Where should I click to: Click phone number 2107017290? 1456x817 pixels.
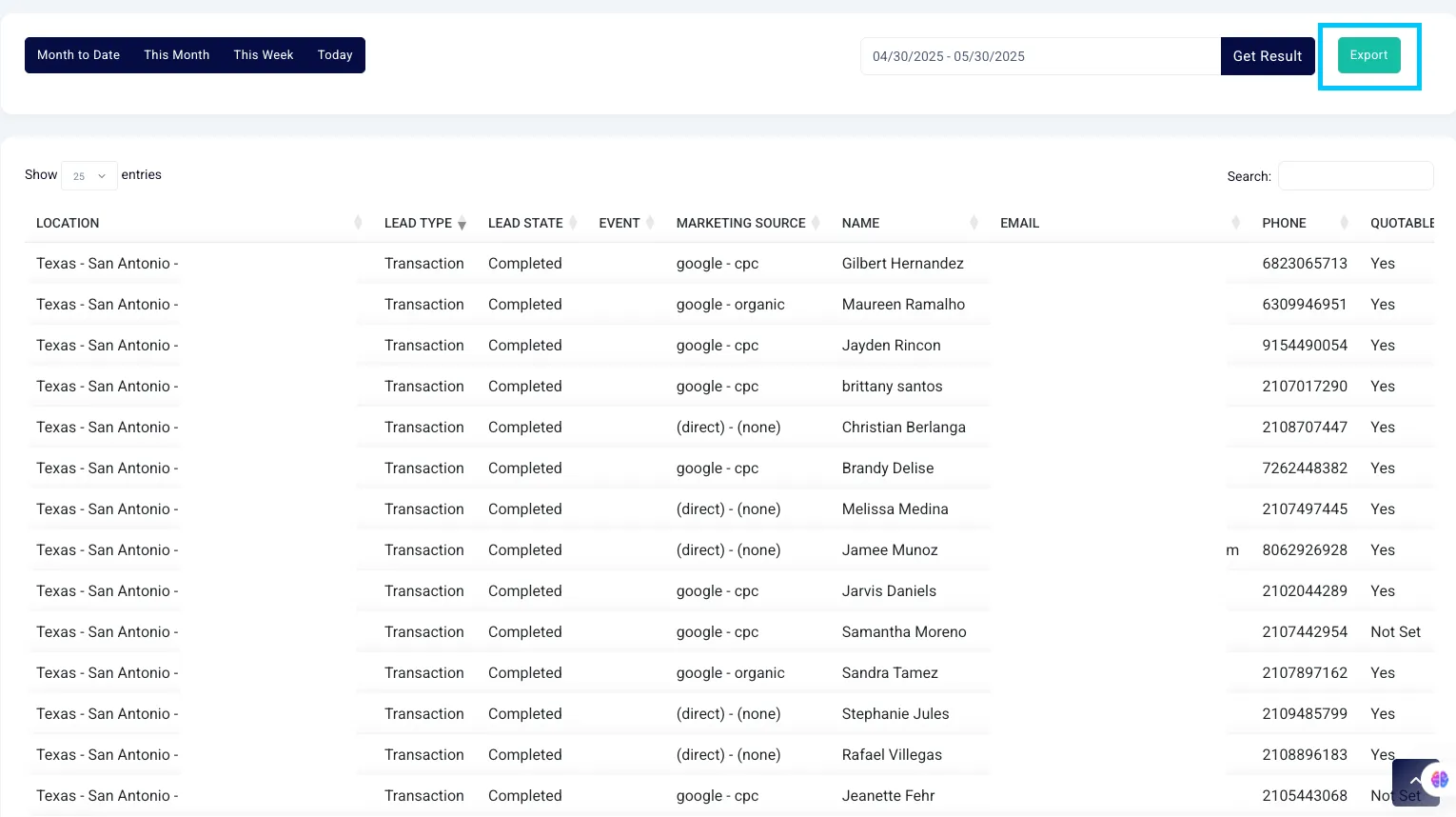[x=1305, y=387]
